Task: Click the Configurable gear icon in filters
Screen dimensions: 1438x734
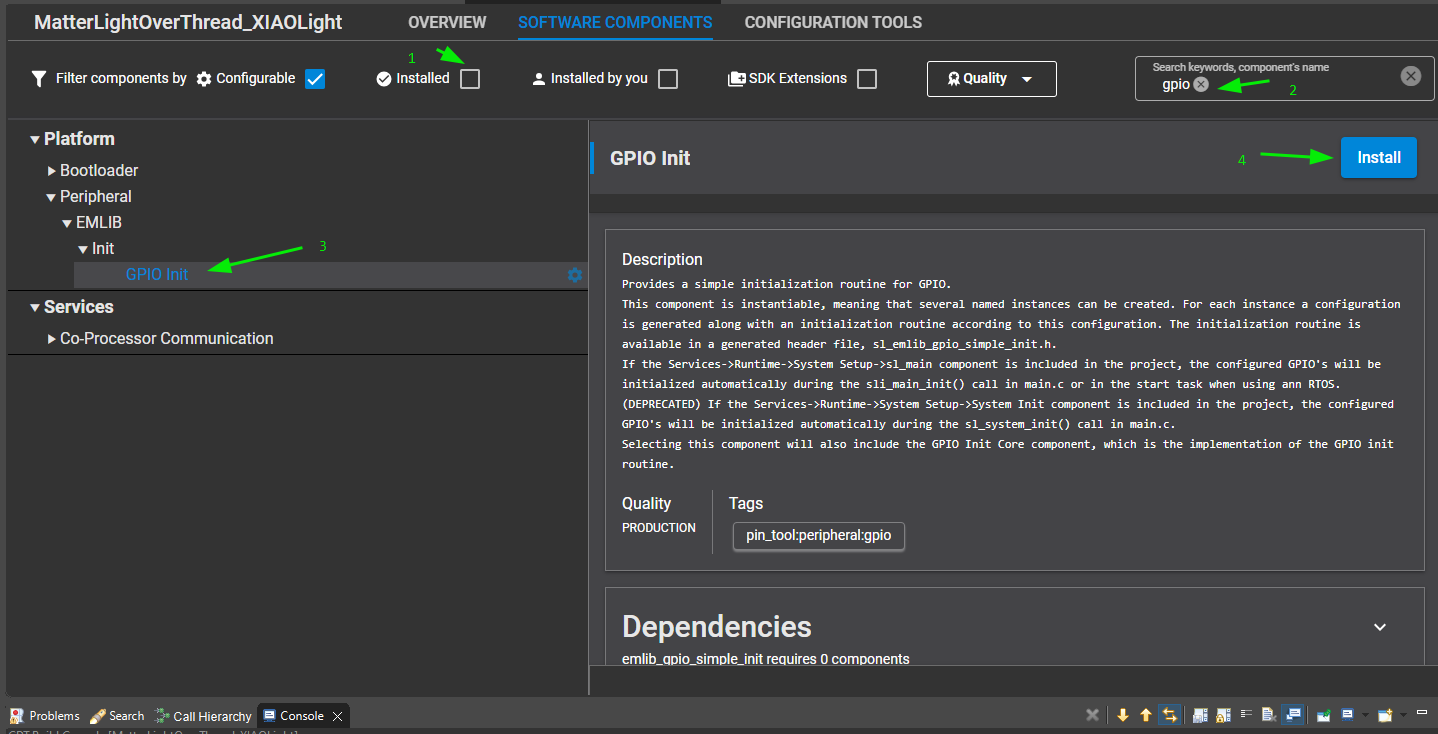Action: 204,78
